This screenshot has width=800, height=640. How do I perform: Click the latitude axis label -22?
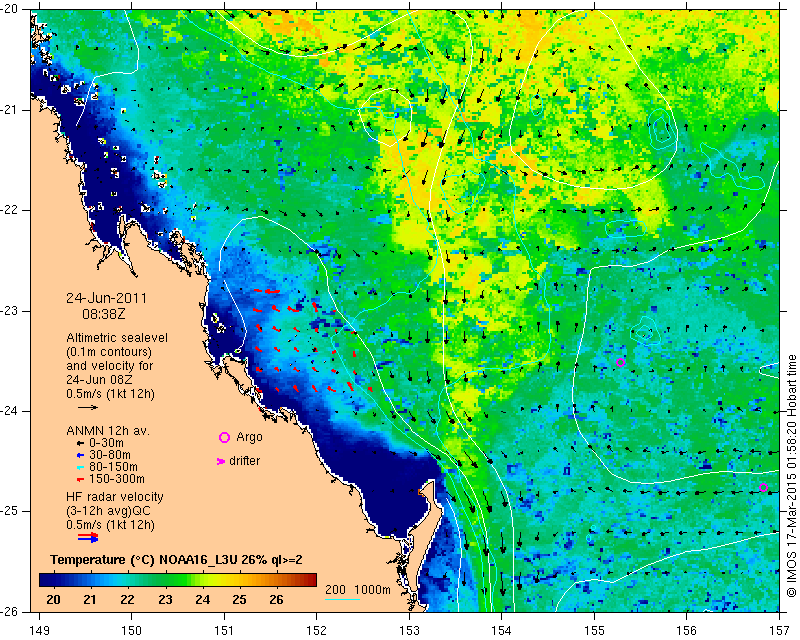[x=9, y=210]
